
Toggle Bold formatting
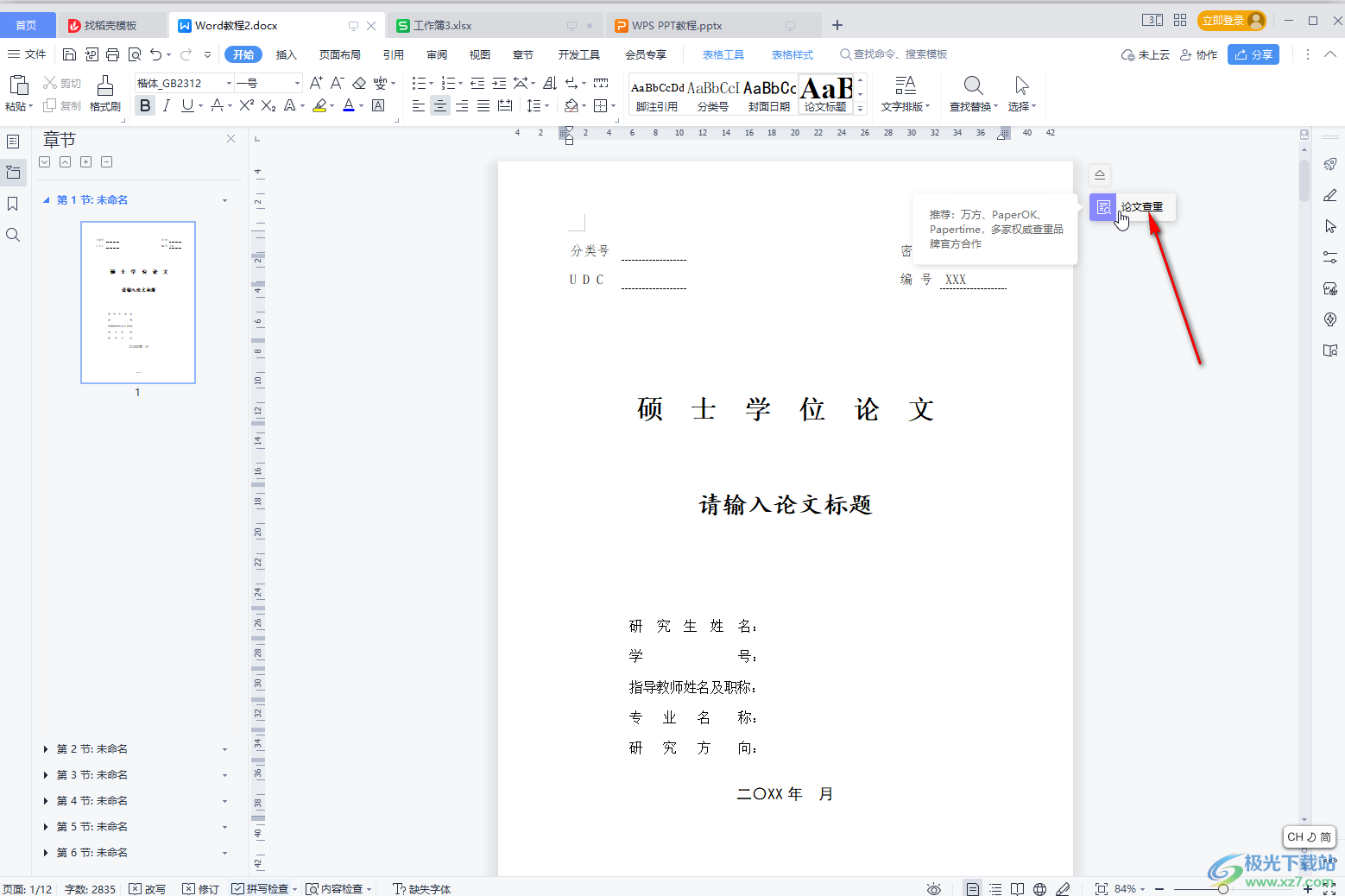point(145,105)
